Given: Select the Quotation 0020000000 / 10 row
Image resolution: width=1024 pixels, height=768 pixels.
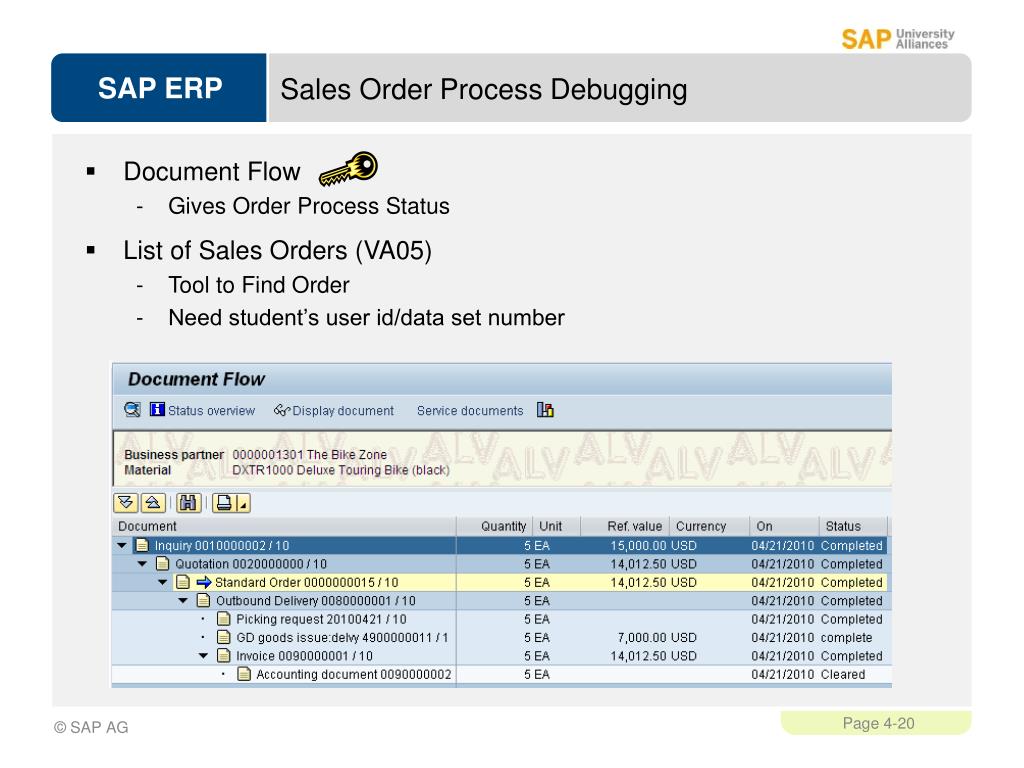Looking at the screenshot, I should click(x=500, y=564).
